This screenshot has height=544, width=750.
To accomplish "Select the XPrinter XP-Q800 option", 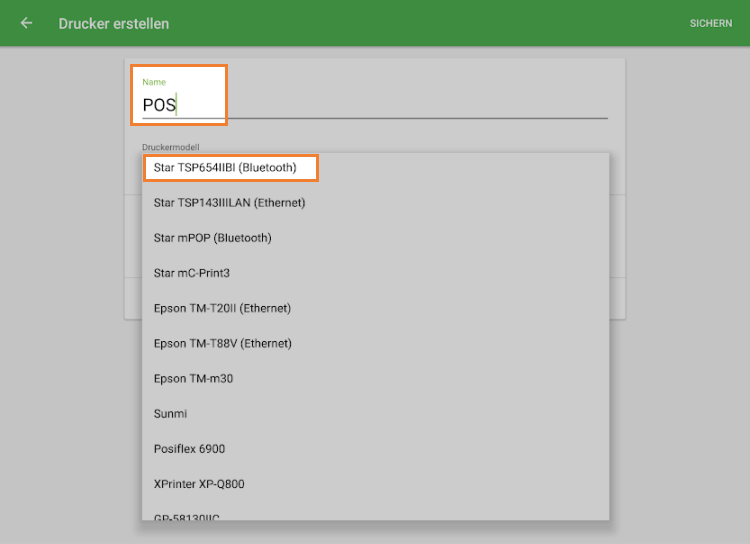I will coord(199,484).
